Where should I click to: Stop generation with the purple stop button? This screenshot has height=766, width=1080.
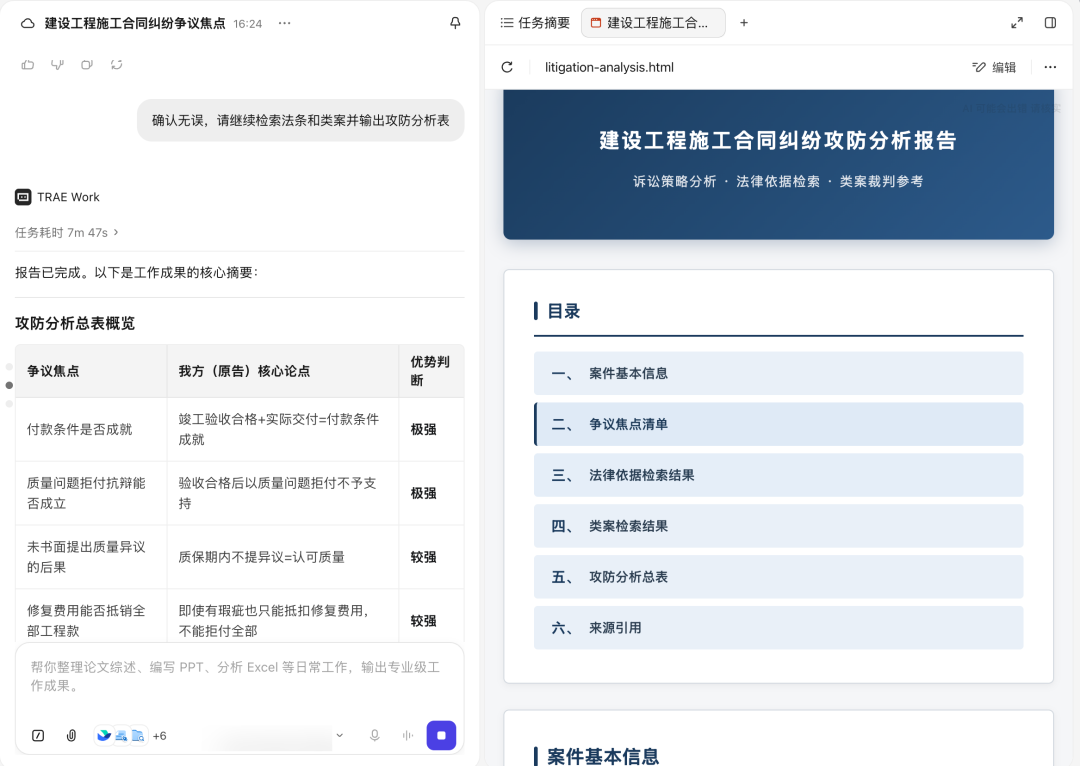(x=442, y=736)
